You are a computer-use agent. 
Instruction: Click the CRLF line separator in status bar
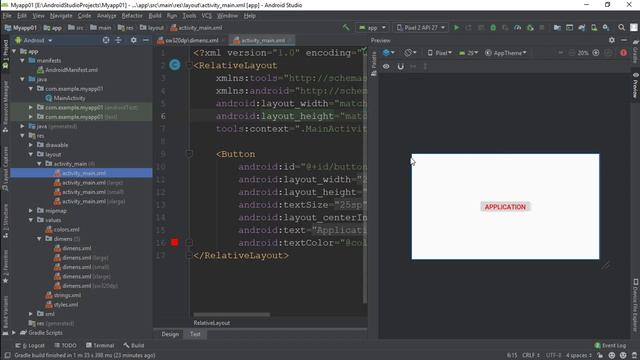tap(531, 356)
